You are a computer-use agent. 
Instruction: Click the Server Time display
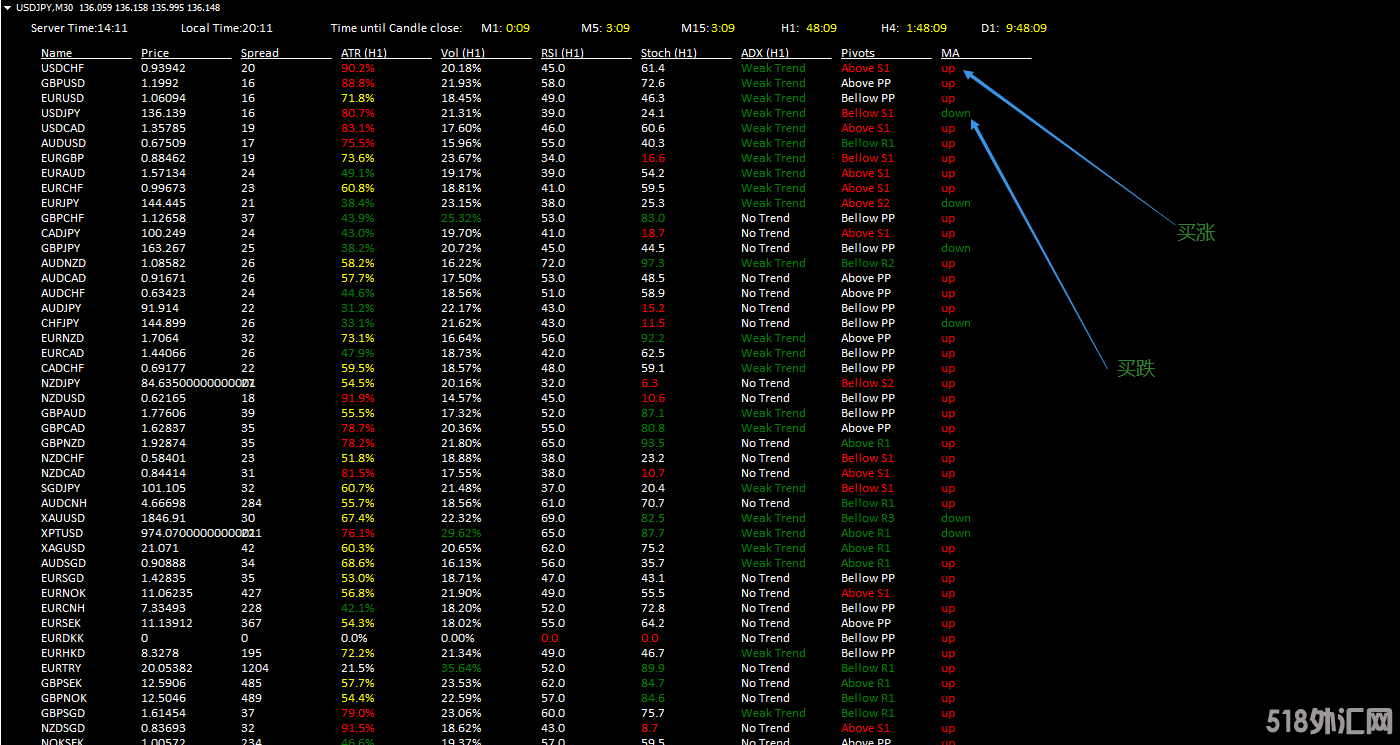click(79, 28)
